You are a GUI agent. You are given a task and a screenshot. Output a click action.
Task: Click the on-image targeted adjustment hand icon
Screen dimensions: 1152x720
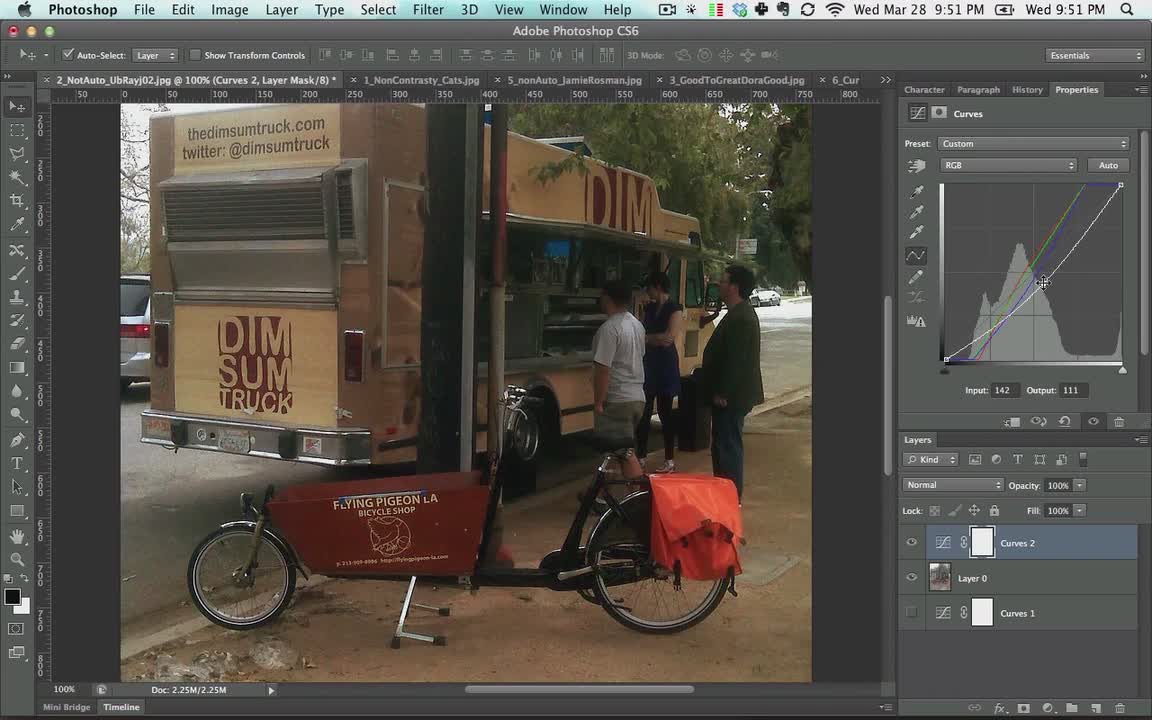pyautogui.click(x=916, y=166)
